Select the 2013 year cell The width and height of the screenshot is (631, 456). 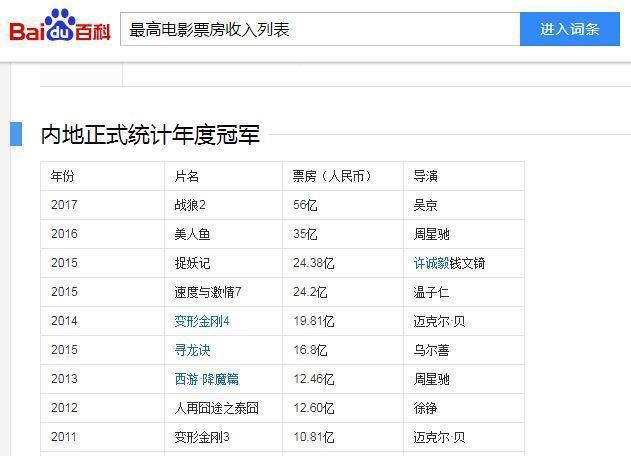(x=103, y=379)
